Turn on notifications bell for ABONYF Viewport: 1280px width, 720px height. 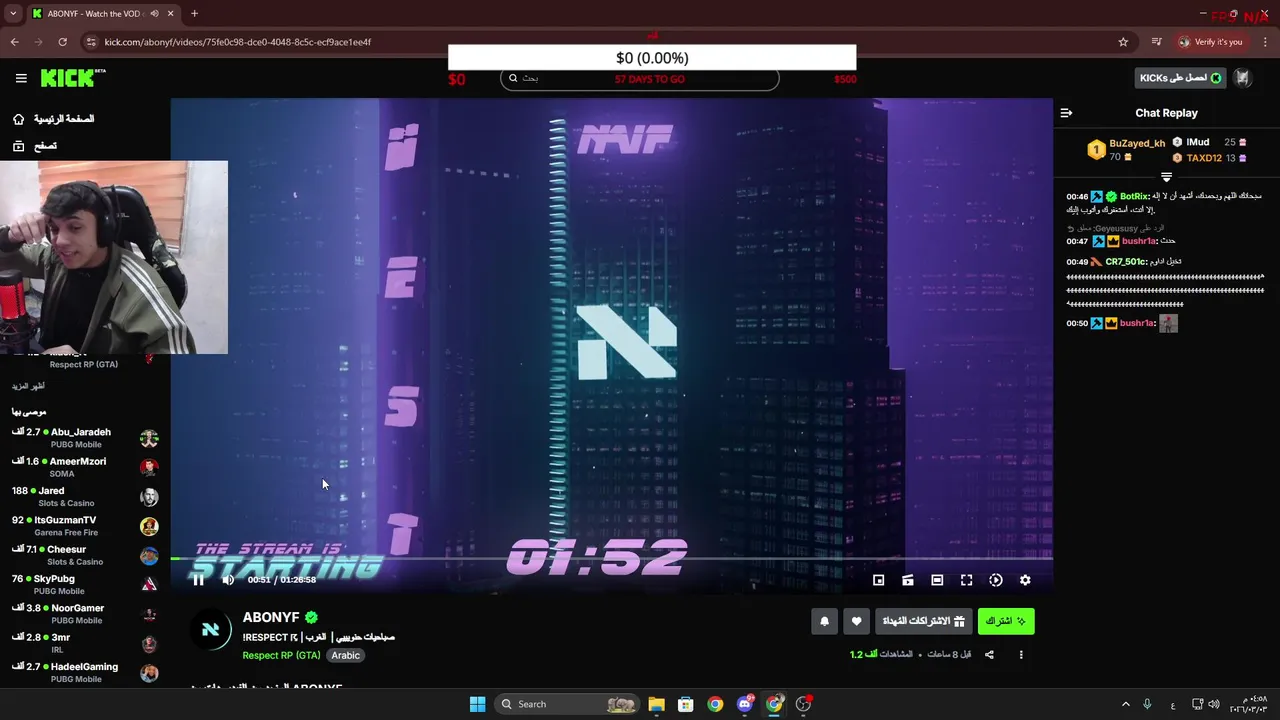point(824,621)
